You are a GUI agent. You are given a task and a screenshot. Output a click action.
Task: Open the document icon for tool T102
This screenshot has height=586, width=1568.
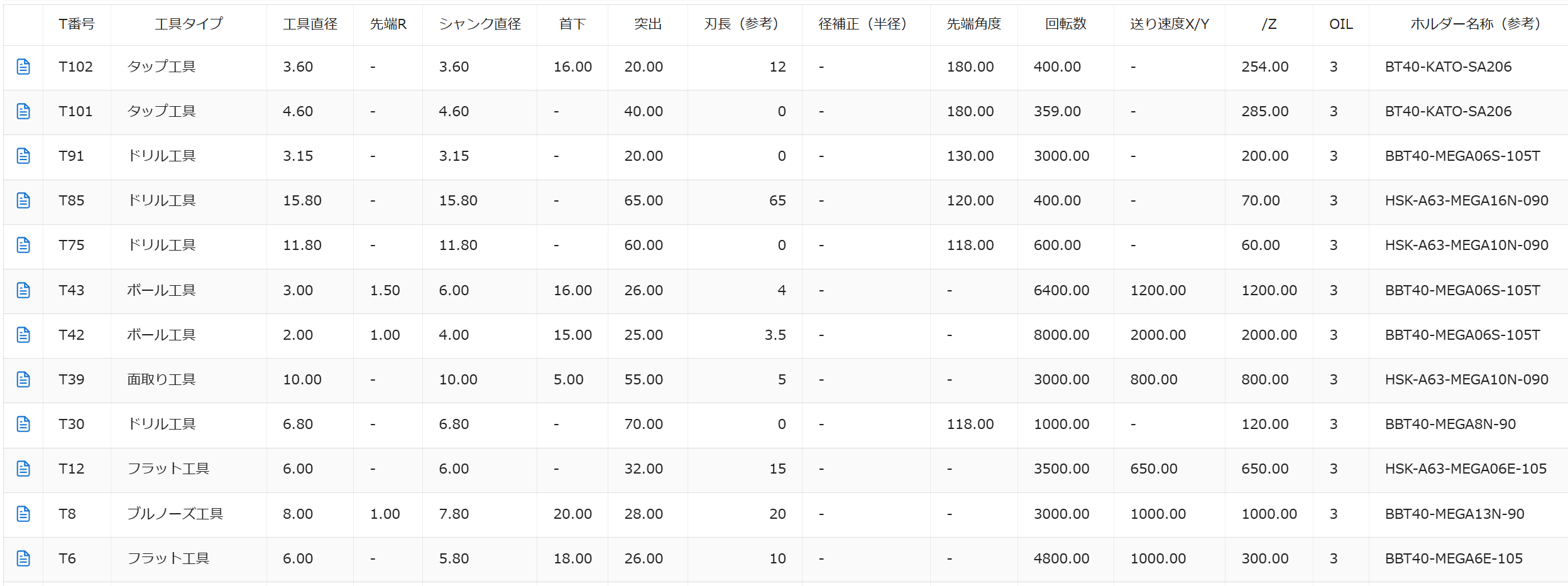pos(23,67)
